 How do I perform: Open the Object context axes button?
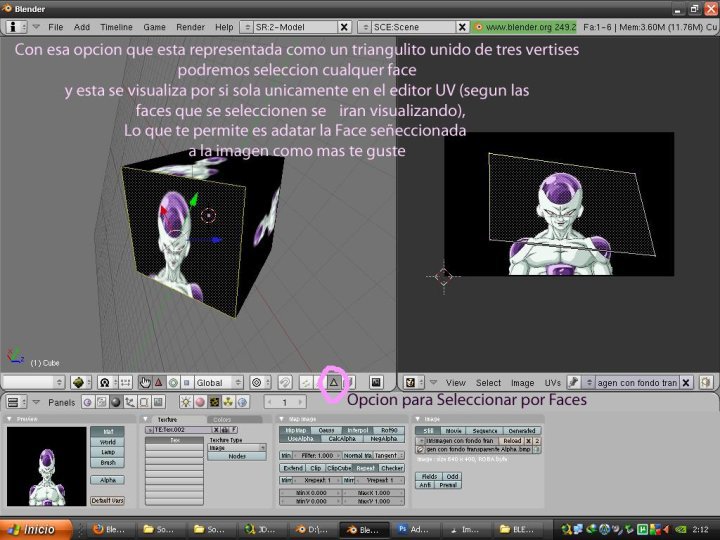click(130, 402)
